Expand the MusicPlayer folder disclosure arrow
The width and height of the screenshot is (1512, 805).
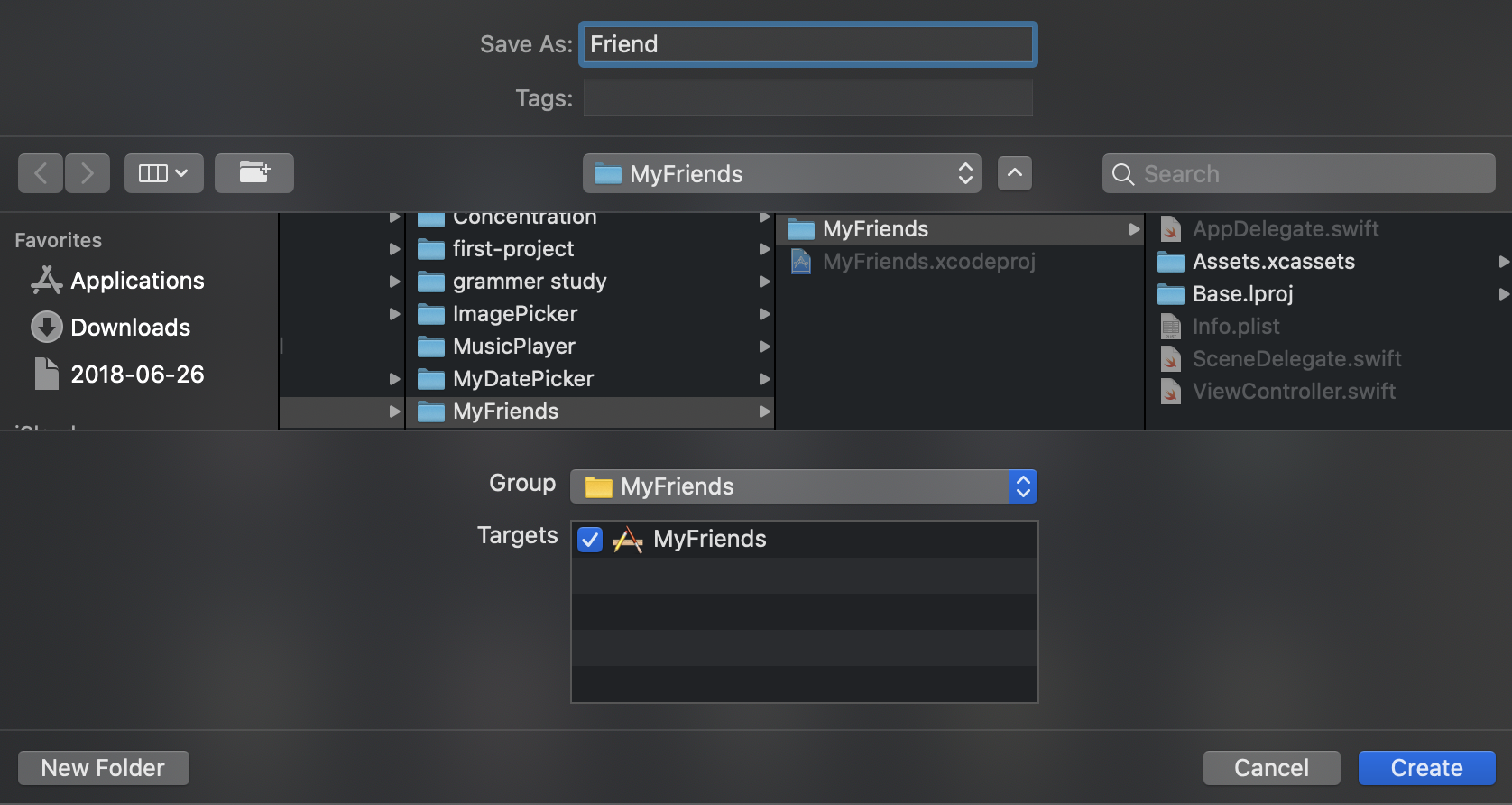[x=764, y=347]
